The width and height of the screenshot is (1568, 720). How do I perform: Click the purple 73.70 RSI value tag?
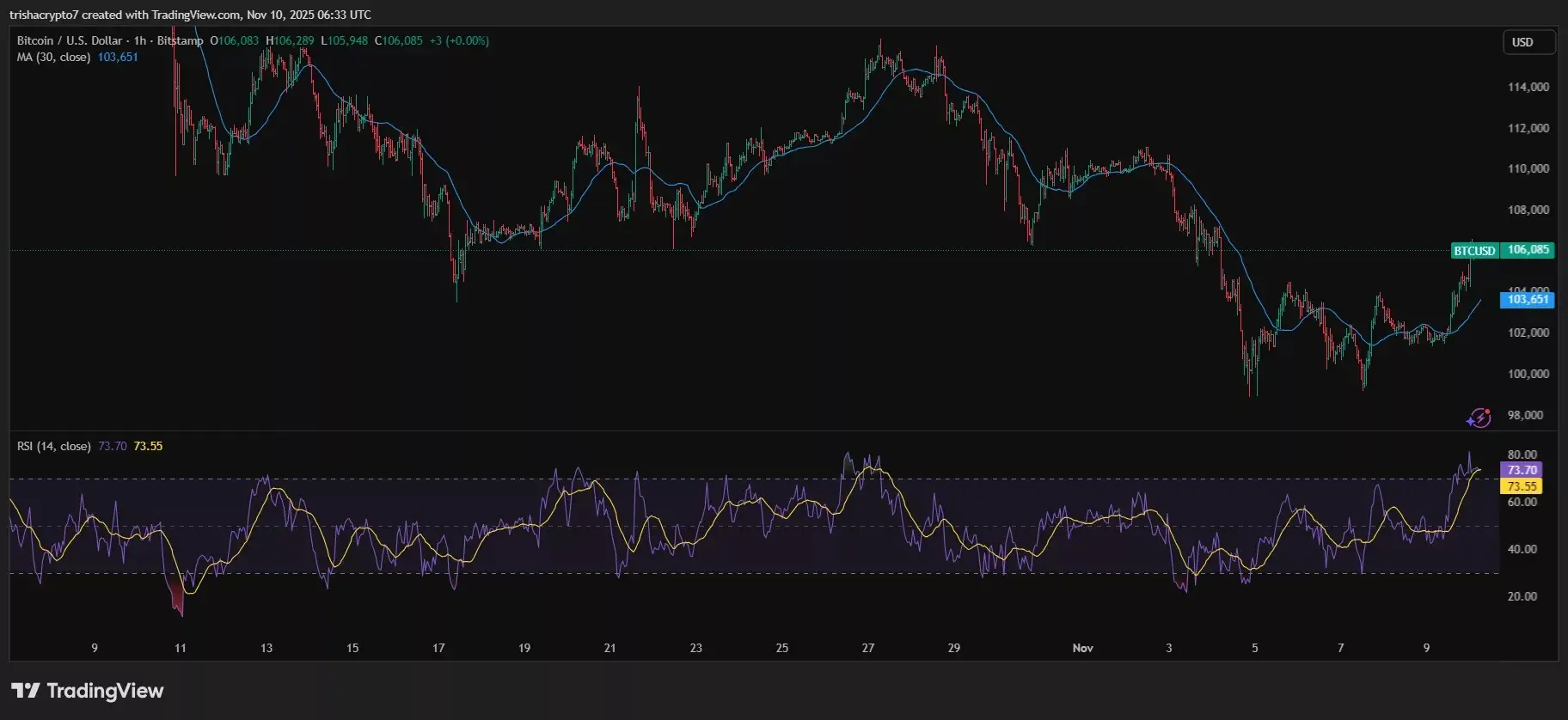[x=1521, y=470]
